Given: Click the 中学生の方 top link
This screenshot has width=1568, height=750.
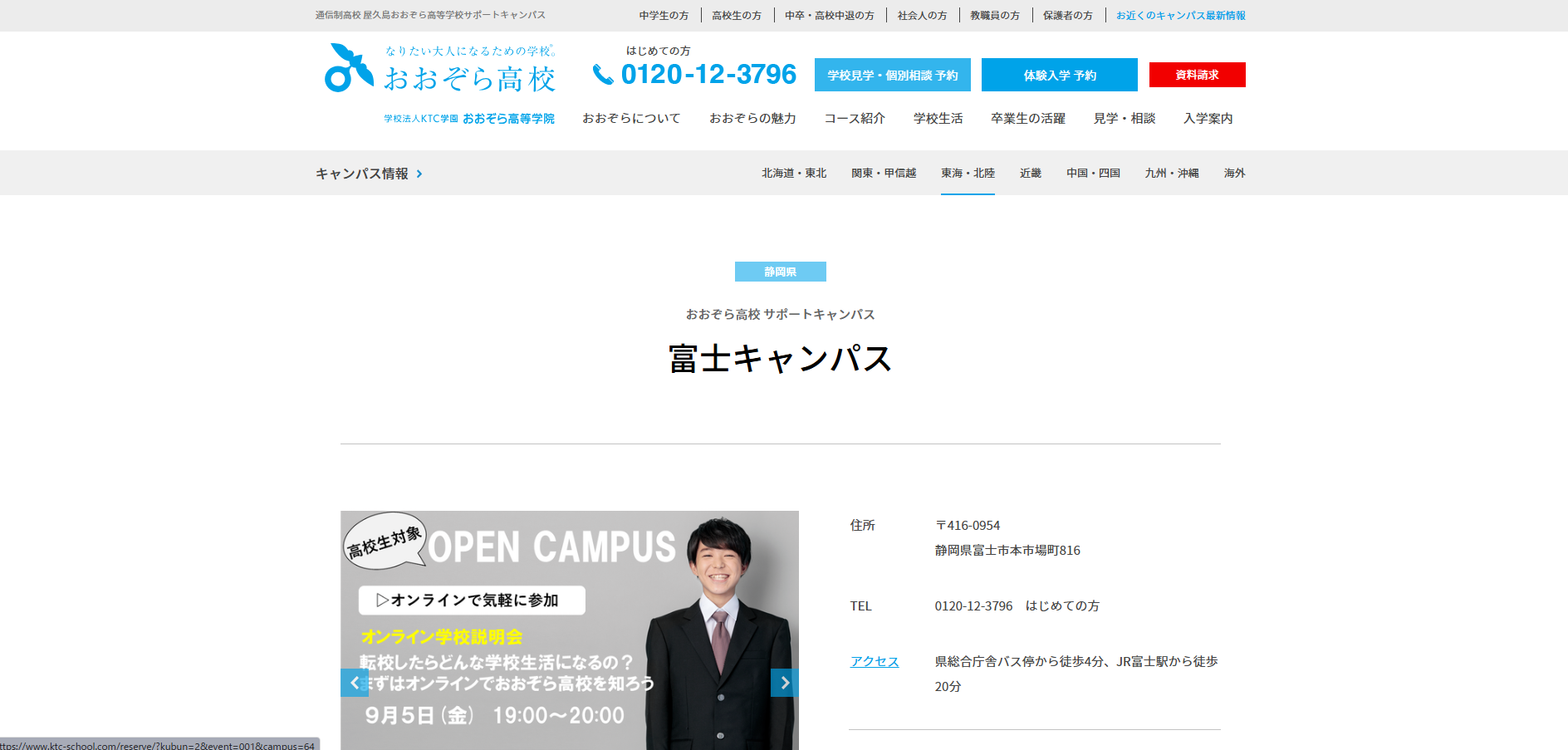Looking at the screenshot, I should coord(664,15).
